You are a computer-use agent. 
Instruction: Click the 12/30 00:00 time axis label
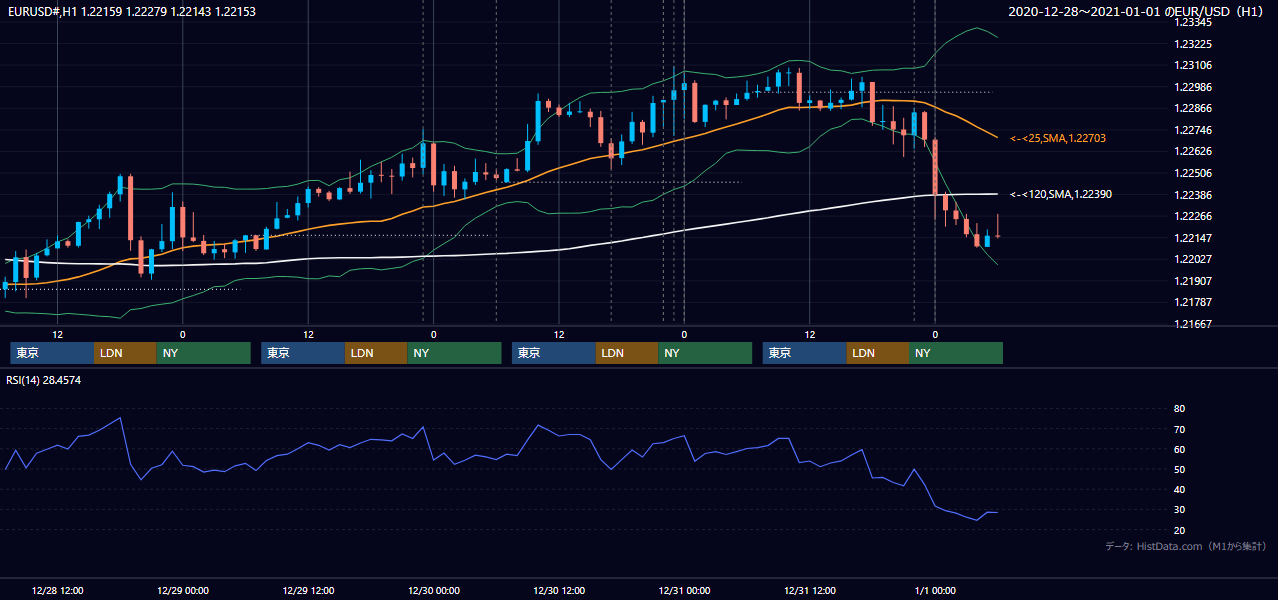pyautogui.click(x=433, y=590)
